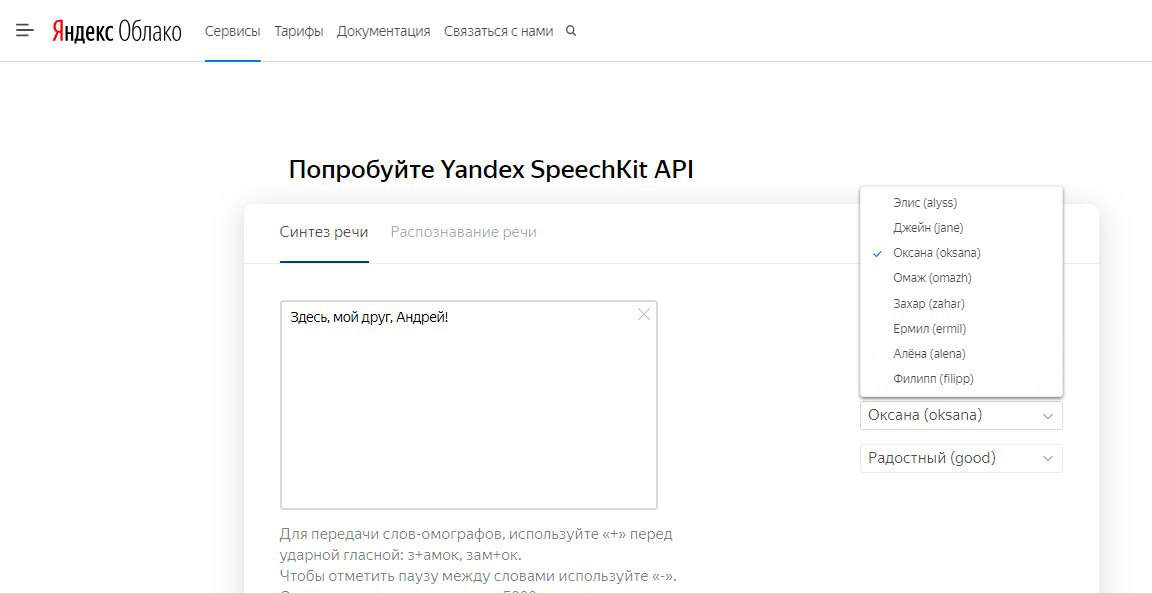Select voice Джейн (jane)
The width and height of the screenshot is (1152, 593).
coord(961,228)
